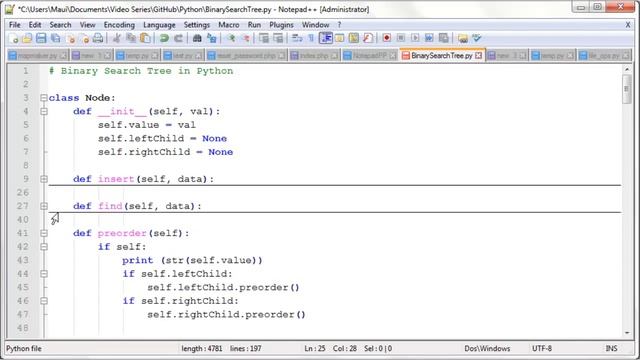Cut selection with the scissors icon

117,38
